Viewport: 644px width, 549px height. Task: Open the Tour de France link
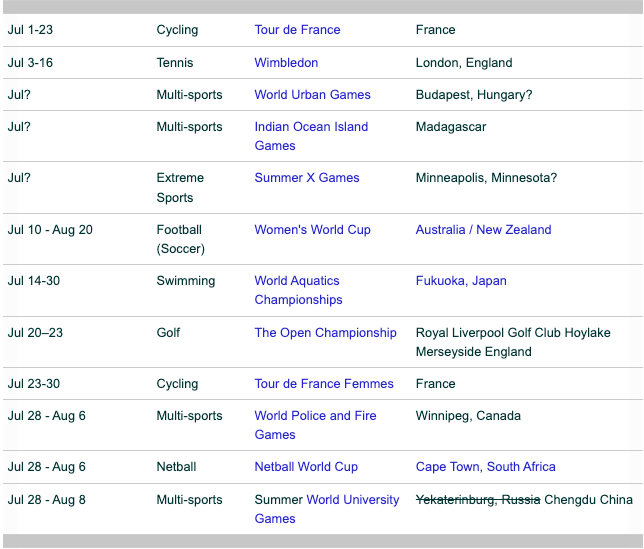[x=297, y=30]
